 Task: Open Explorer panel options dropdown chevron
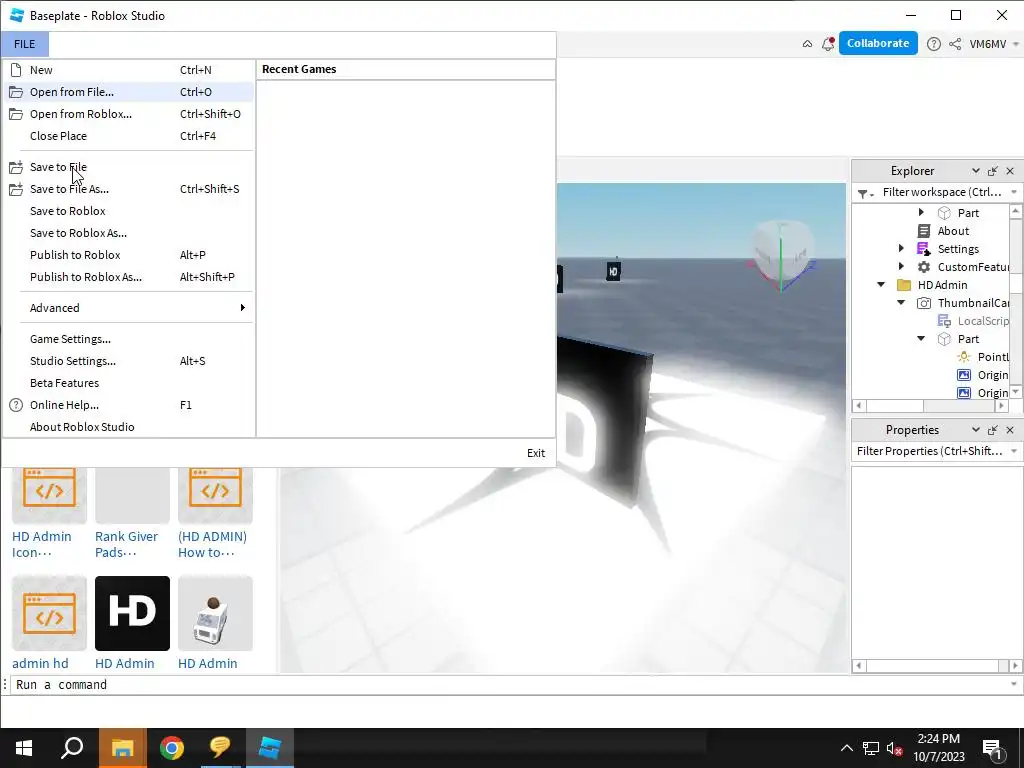point(976,171)
